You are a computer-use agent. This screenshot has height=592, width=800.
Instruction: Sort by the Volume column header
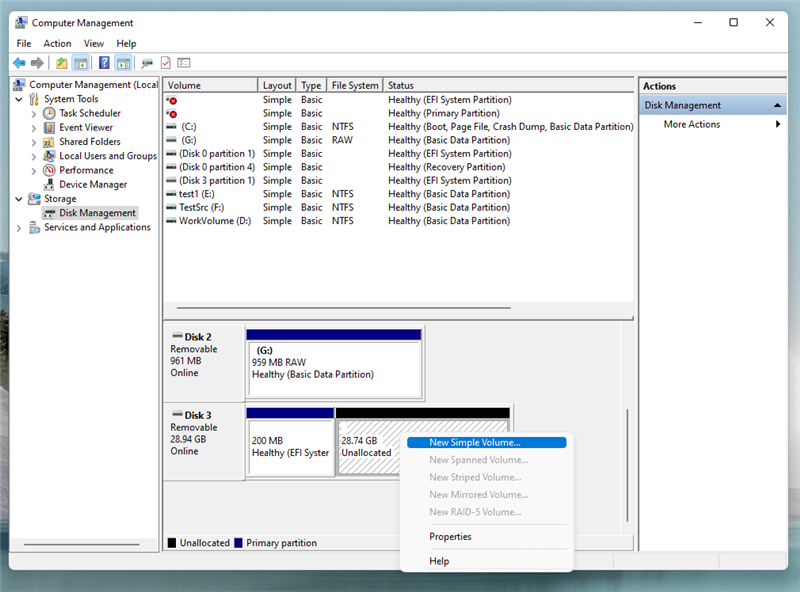click(210, 85)
